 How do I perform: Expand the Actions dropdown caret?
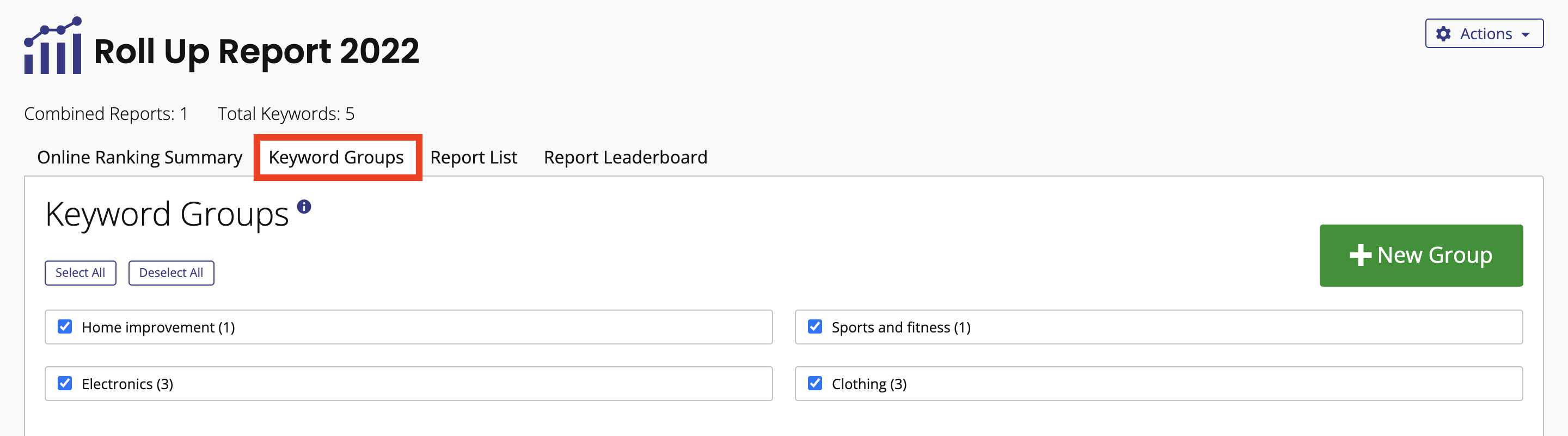click(1526, 35)
